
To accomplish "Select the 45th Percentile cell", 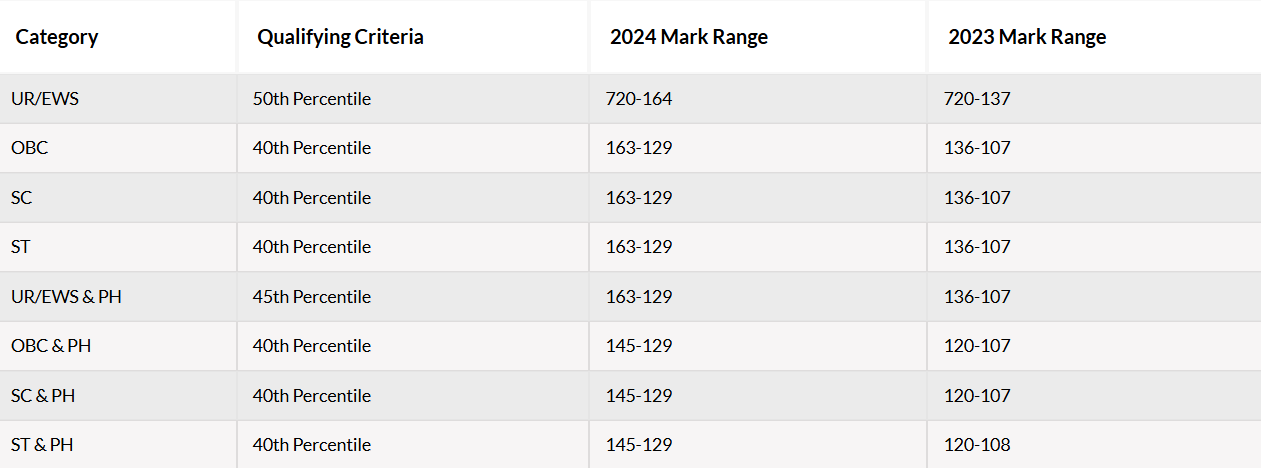I will (312, 297).
